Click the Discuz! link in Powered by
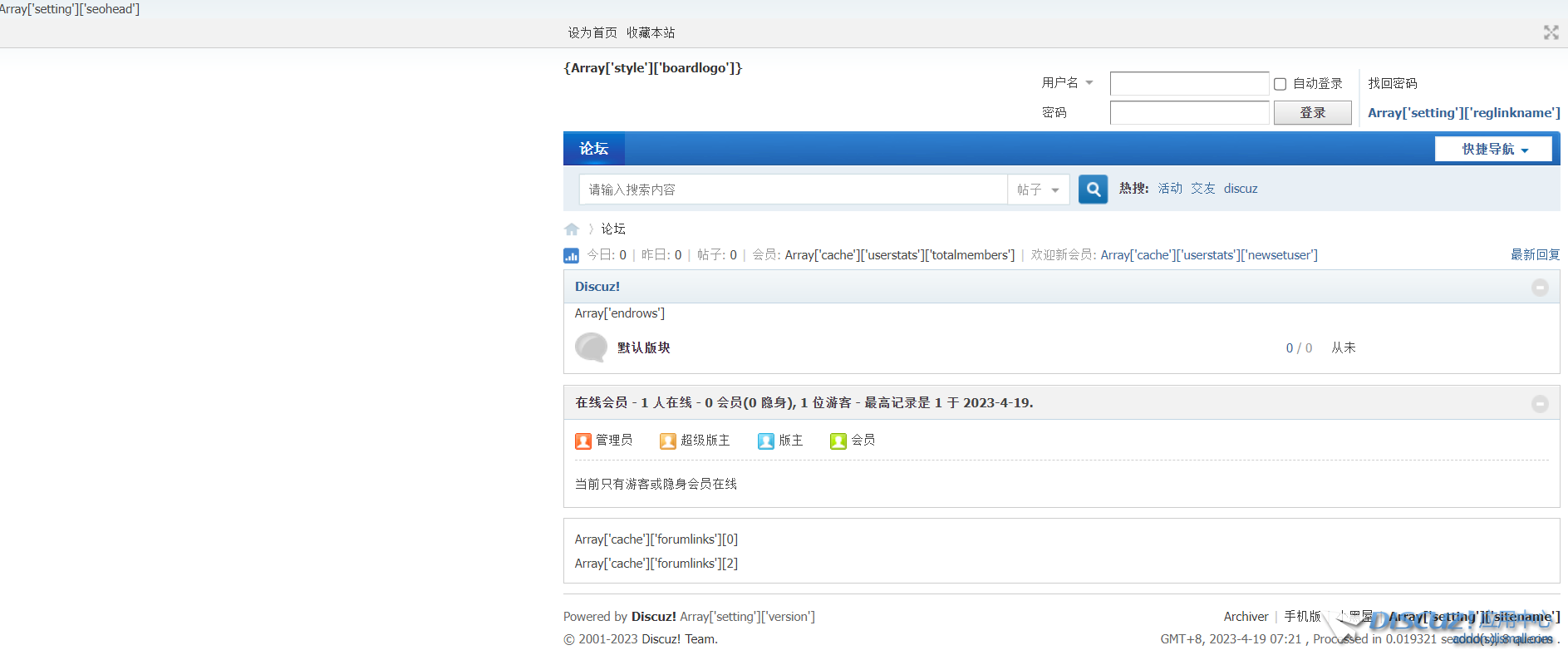The image size is (1568, 660). point(654,617)
